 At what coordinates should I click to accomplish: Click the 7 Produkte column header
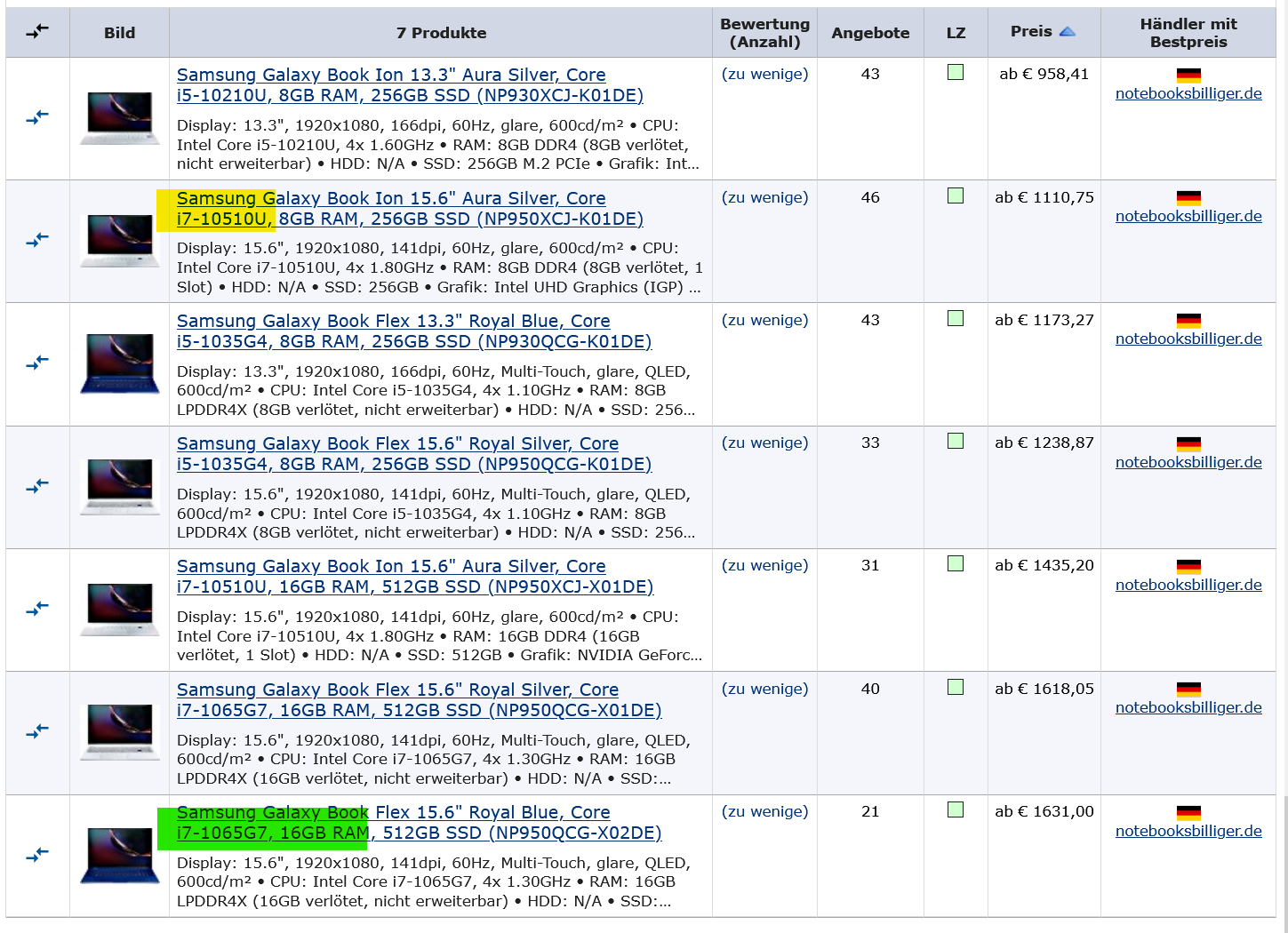[441, 33]
